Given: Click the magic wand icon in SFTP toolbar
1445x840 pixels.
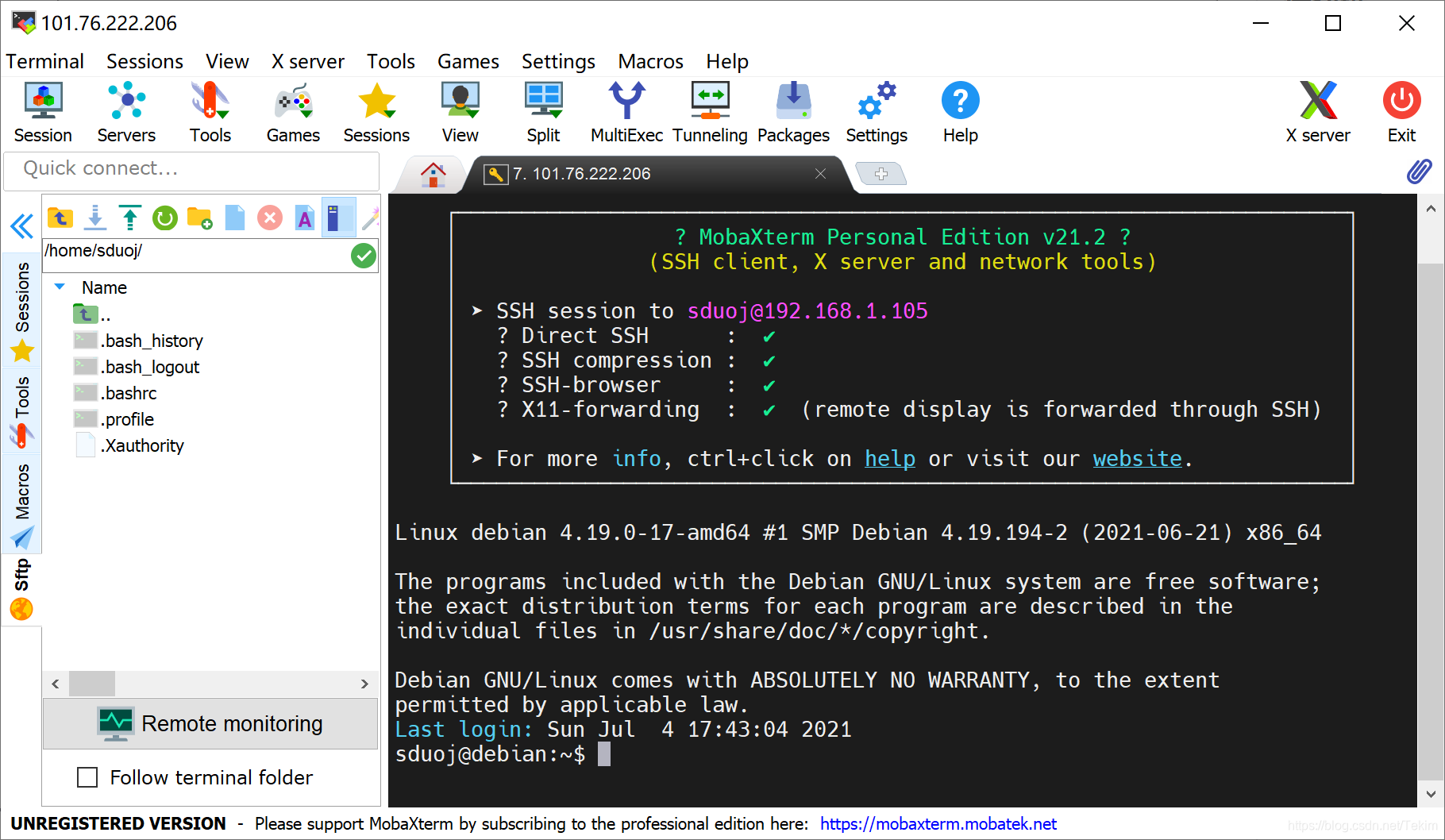Looking at the screenshot, I should (371, 218).
